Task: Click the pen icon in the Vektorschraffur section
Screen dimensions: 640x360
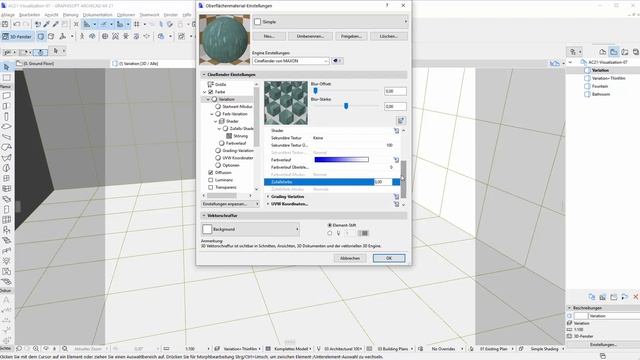Action: point(338,233)
